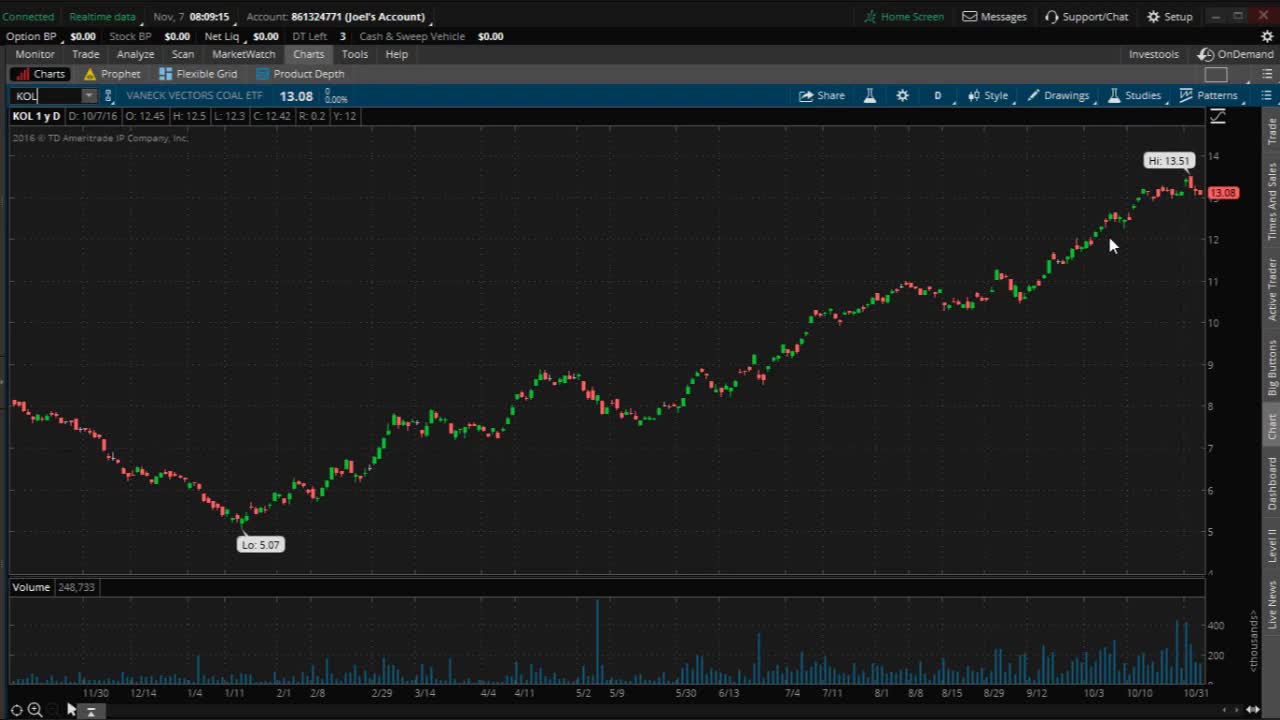Viewport: 1280px width, 720px height.
Task: Open the chart grid layout selector
Action: tap(1216, 74)
